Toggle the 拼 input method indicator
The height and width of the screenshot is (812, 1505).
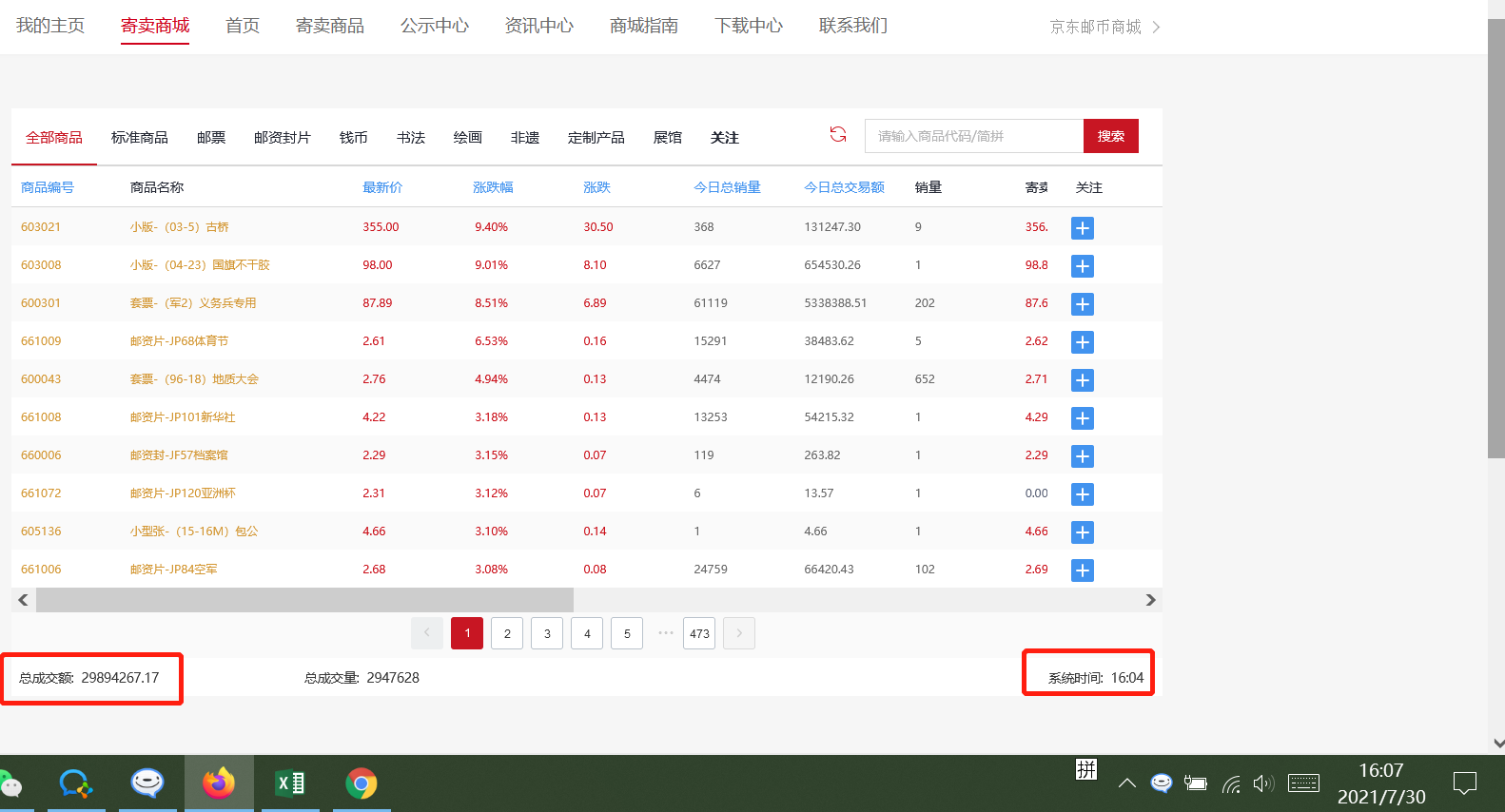tap(1086, 769)
